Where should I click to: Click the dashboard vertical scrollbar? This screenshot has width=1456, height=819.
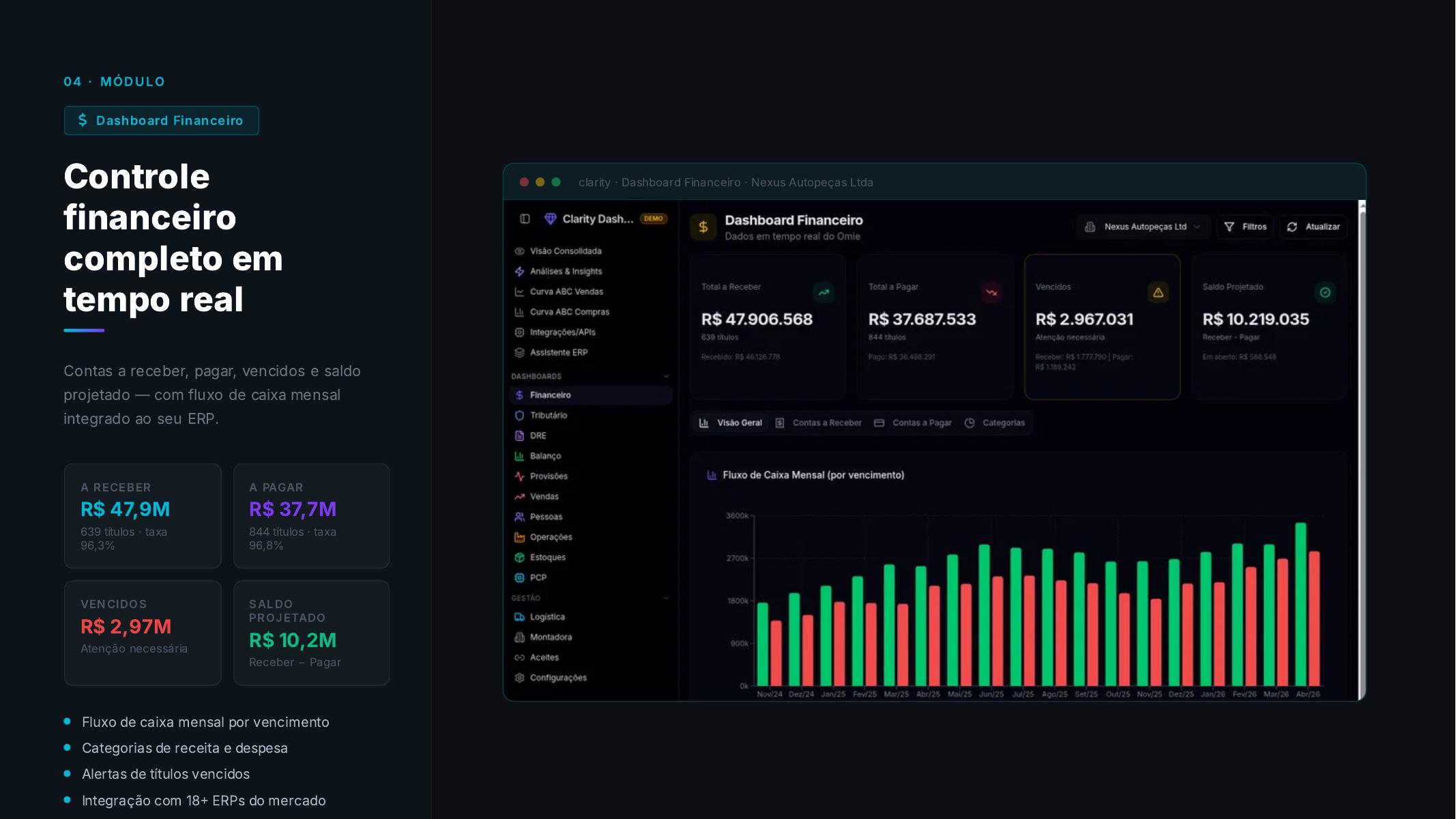[x=1362, y=450]
